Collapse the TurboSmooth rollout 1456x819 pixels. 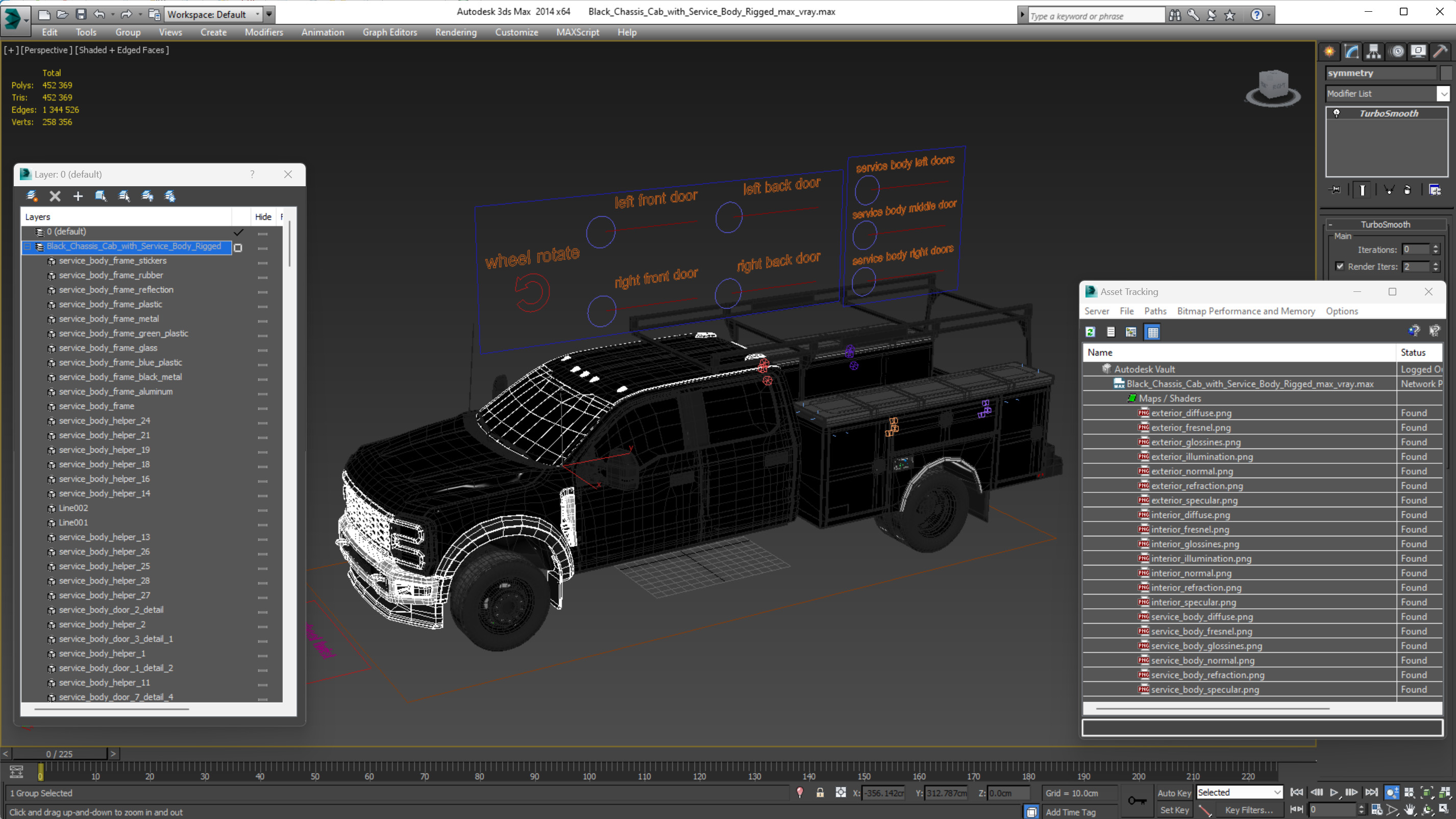1330,225
